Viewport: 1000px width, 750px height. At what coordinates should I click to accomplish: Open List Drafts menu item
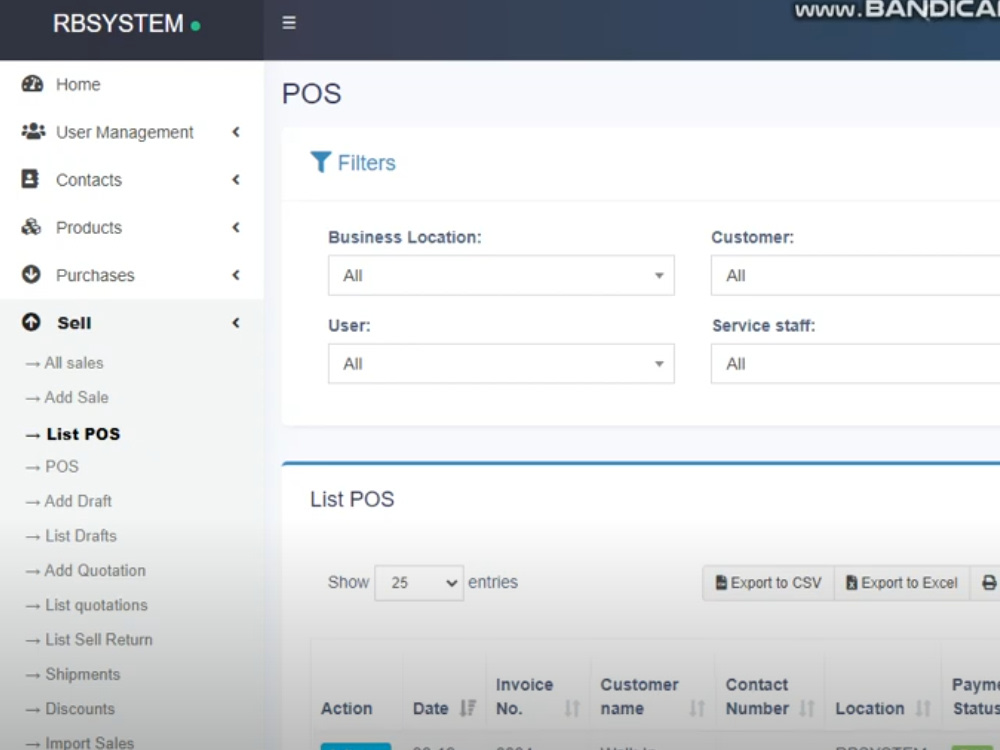(x=81, y=536)
